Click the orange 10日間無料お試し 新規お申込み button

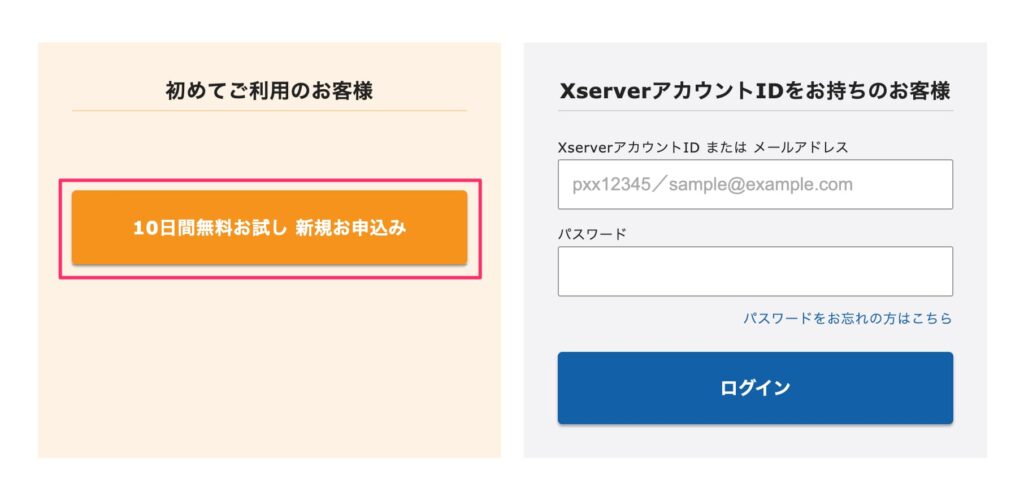click(270, 227)
